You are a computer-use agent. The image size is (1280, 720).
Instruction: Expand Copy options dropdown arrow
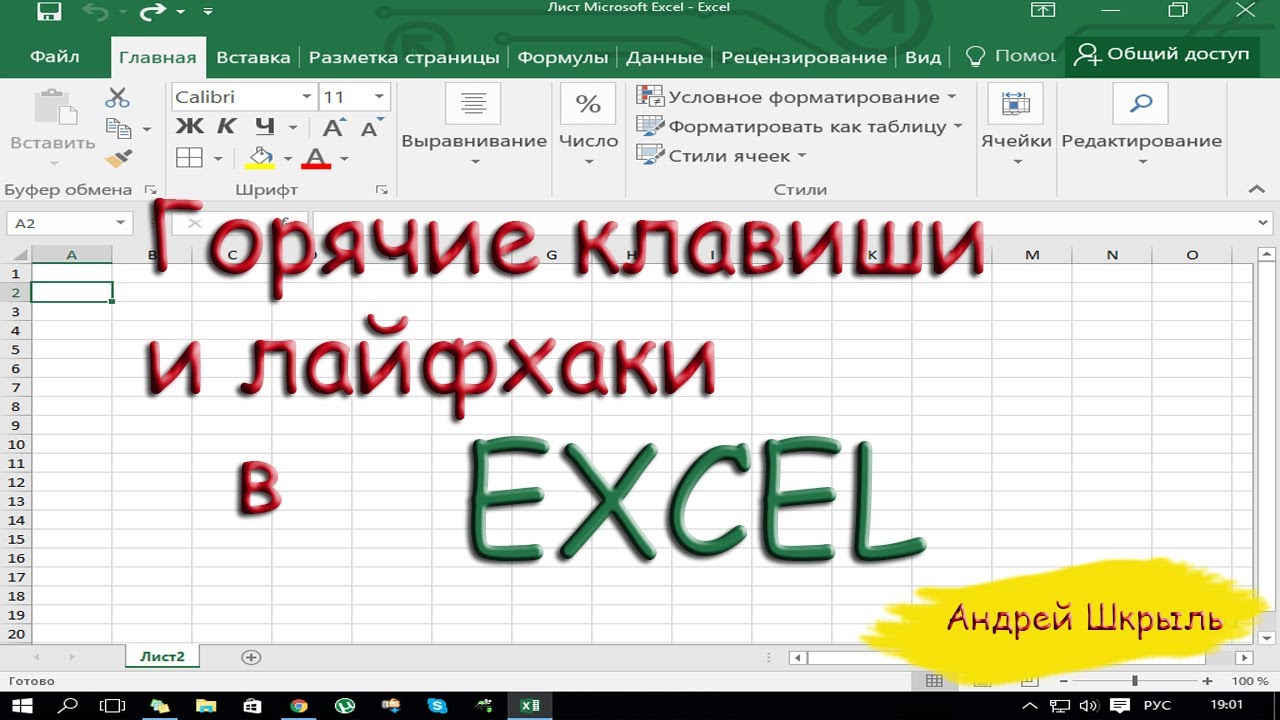146,129
